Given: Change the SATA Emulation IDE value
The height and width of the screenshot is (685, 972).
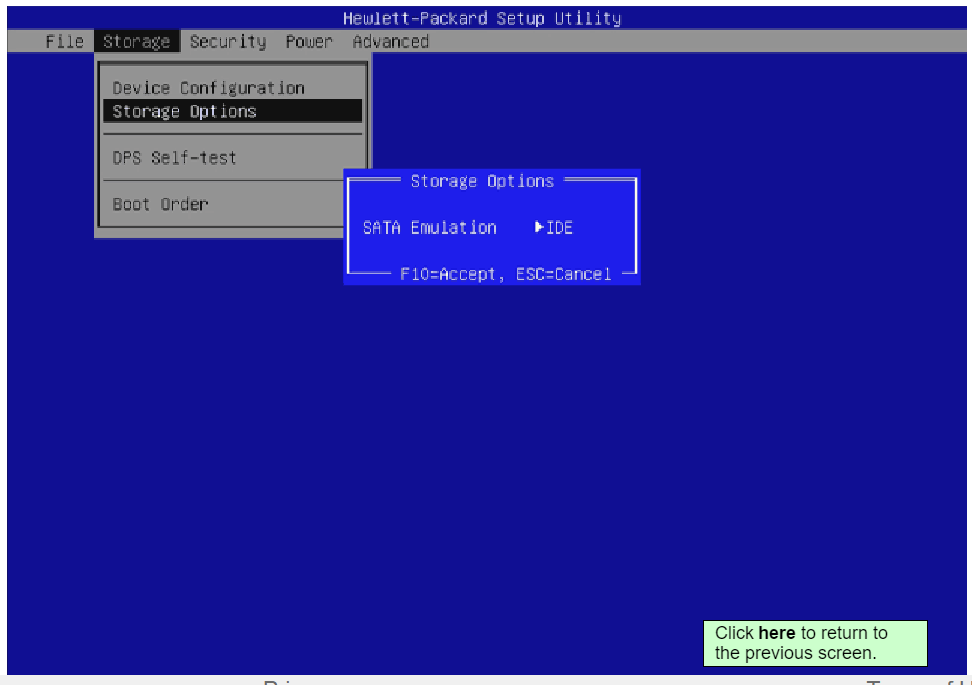Looking at the screenshot, I should (x=559, y=228).
